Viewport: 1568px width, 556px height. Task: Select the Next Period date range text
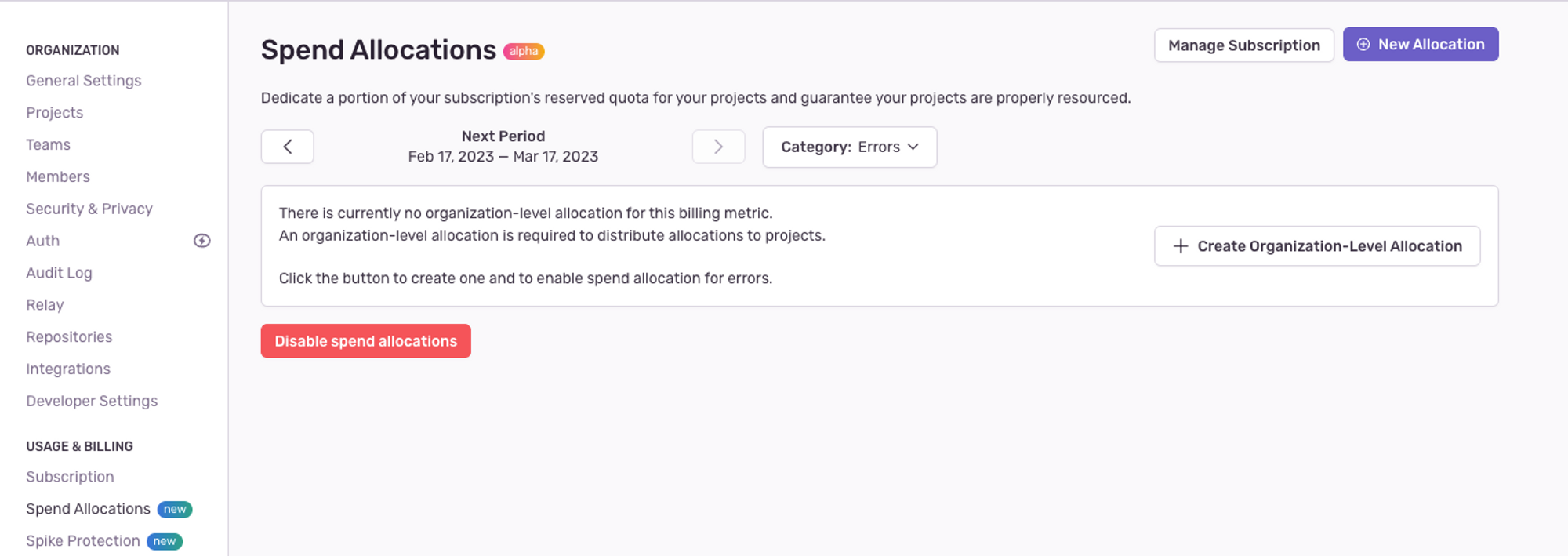tap(503, 156)
